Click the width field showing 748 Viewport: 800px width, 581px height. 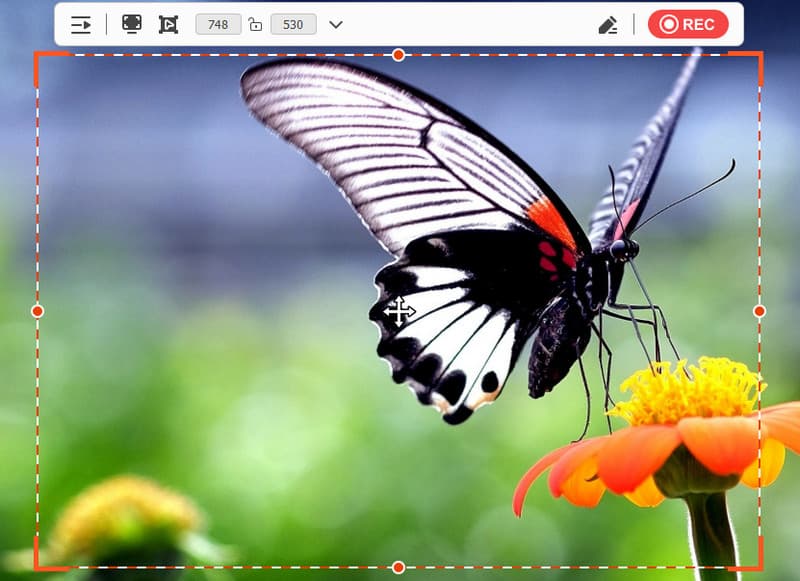(x=218, y=25)
